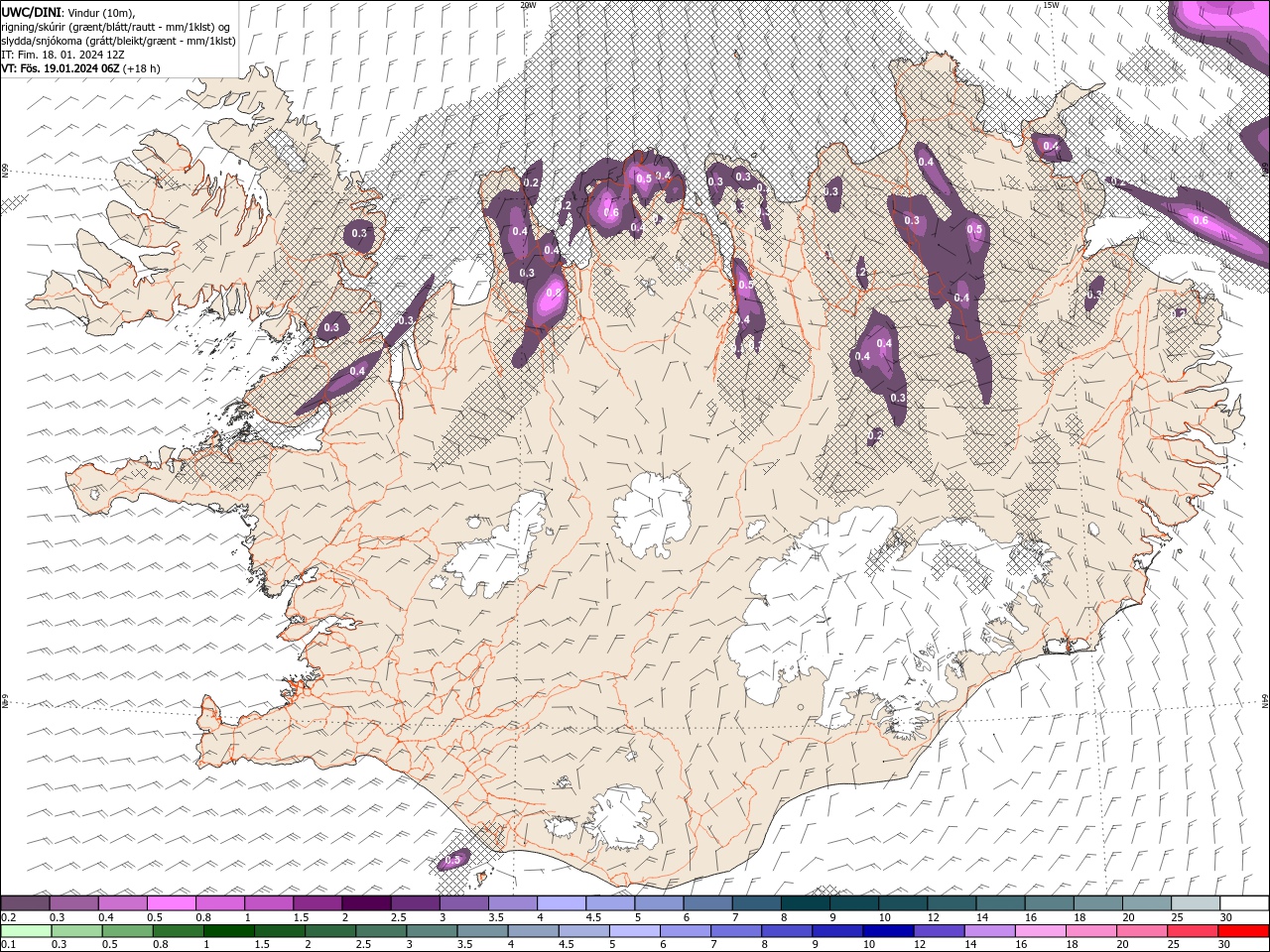This screenshot has height=952, width=1270.
Task: Click the 0.2–0.3 swatch on the upper purple scale
Action: click(25, 903)
